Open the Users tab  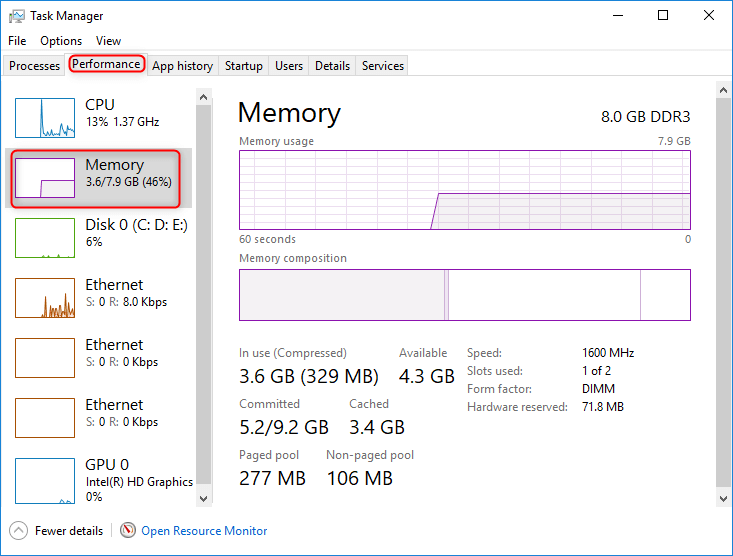coord(289,66)
